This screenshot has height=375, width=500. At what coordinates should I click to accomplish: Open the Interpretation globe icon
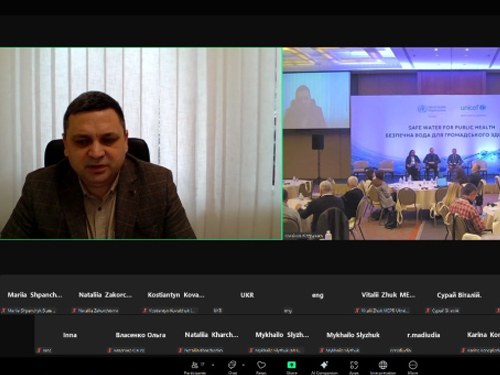383,367
